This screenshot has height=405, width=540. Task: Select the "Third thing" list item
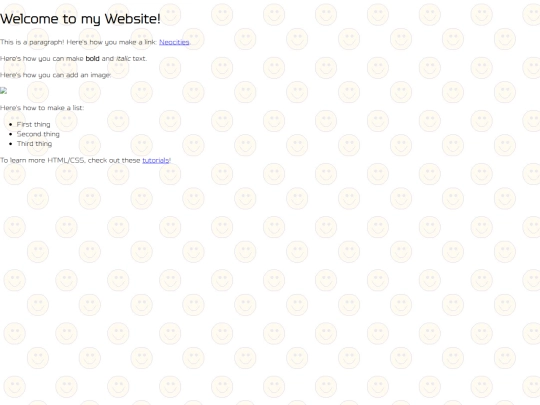pos(34,144)
